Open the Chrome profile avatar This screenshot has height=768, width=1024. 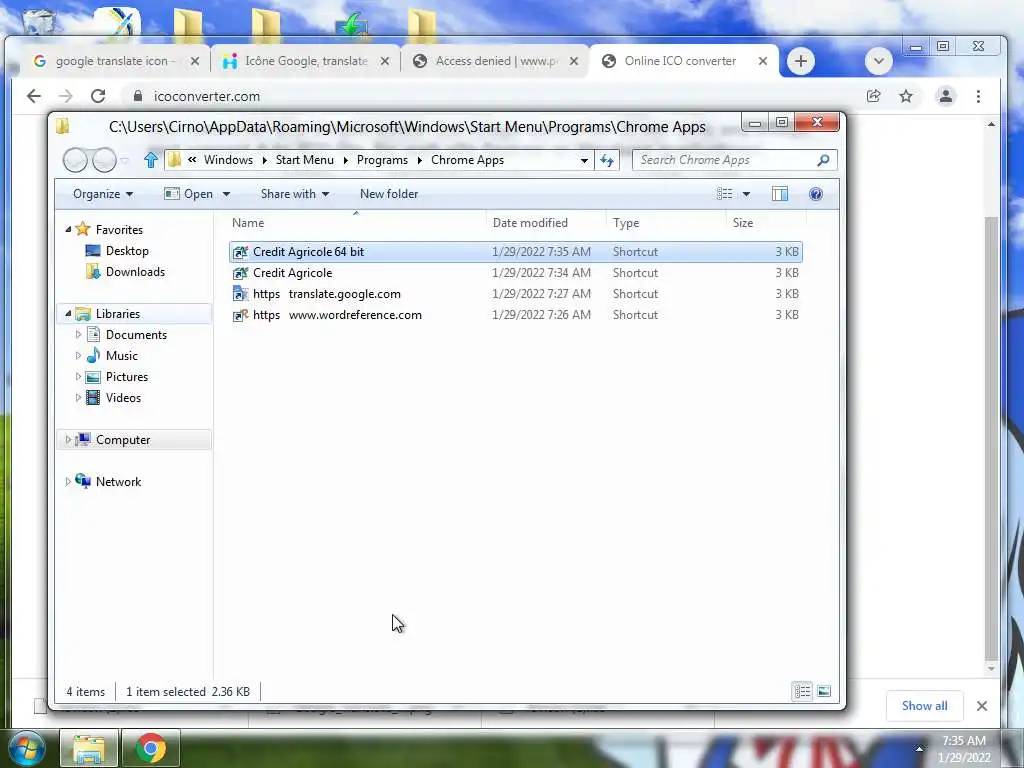[946, 96]
